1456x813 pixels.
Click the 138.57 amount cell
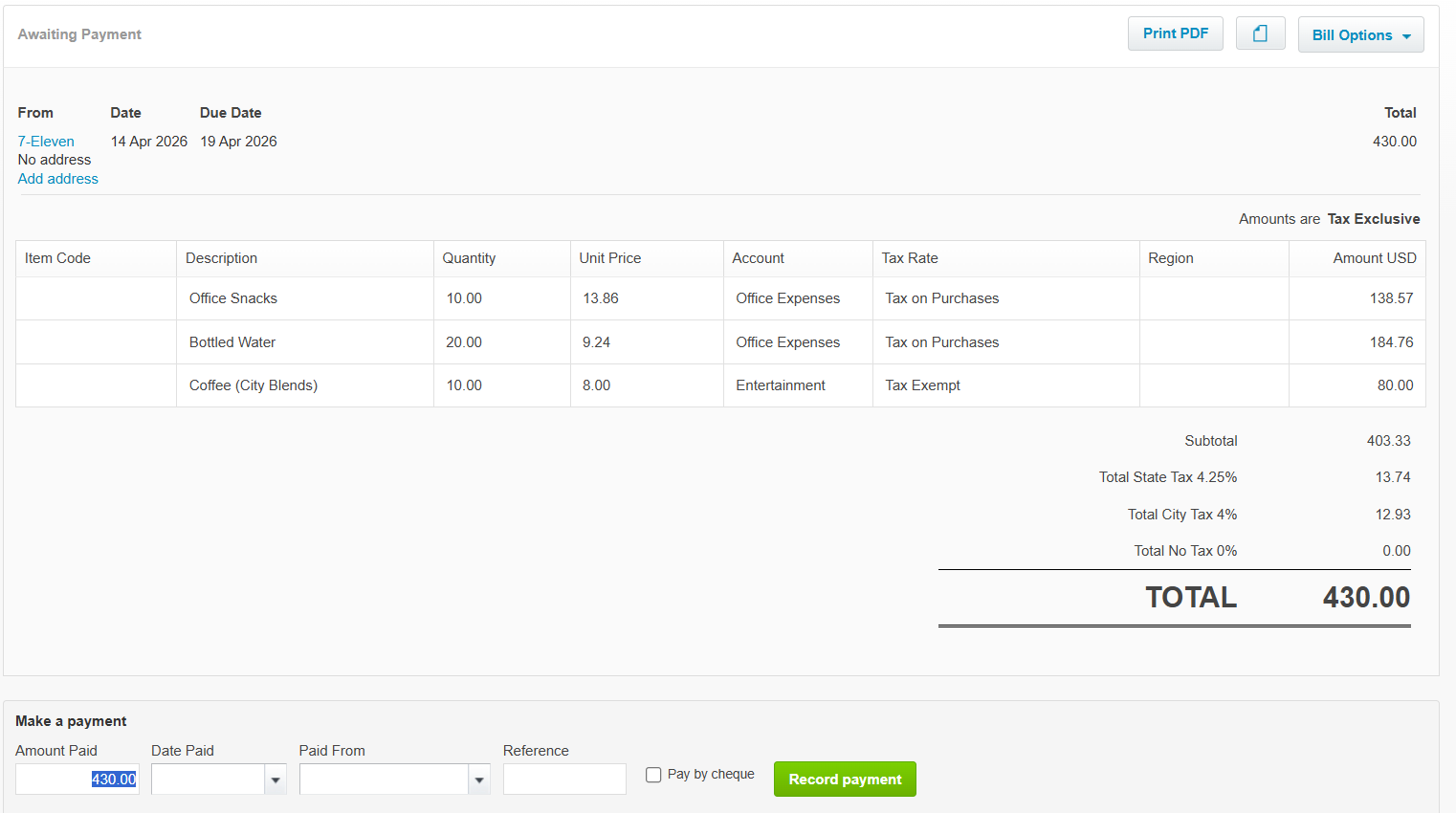[1357, 298]
